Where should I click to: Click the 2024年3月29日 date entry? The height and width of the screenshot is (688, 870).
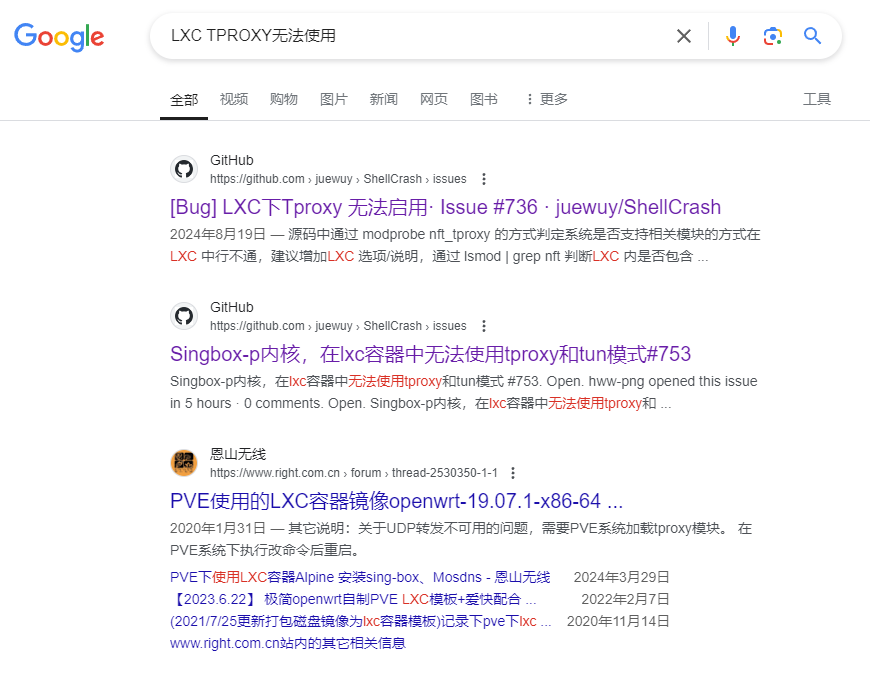tap(621, 577)
